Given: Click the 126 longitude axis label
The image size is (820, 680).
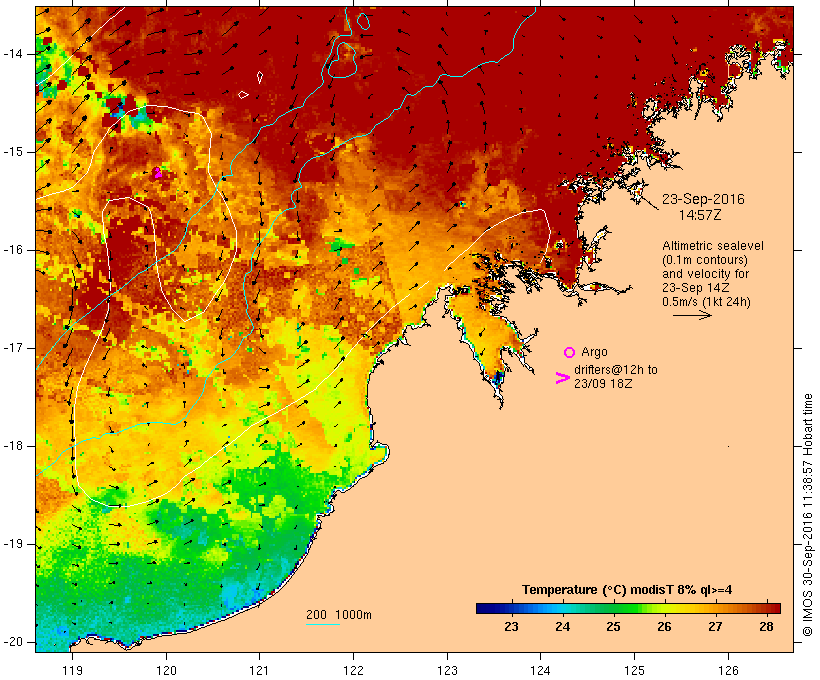Looking at the screenshot, I should pos(728,670).
